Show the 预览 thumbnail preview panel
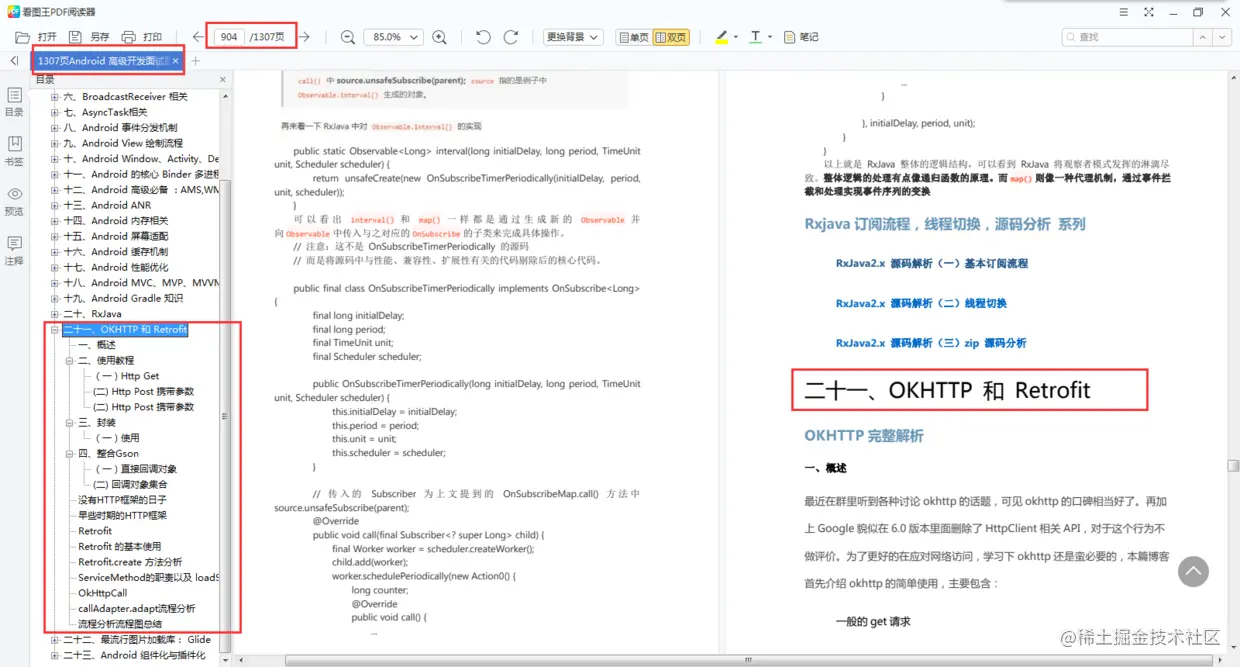1240x667 pixels. pos(14,201)
